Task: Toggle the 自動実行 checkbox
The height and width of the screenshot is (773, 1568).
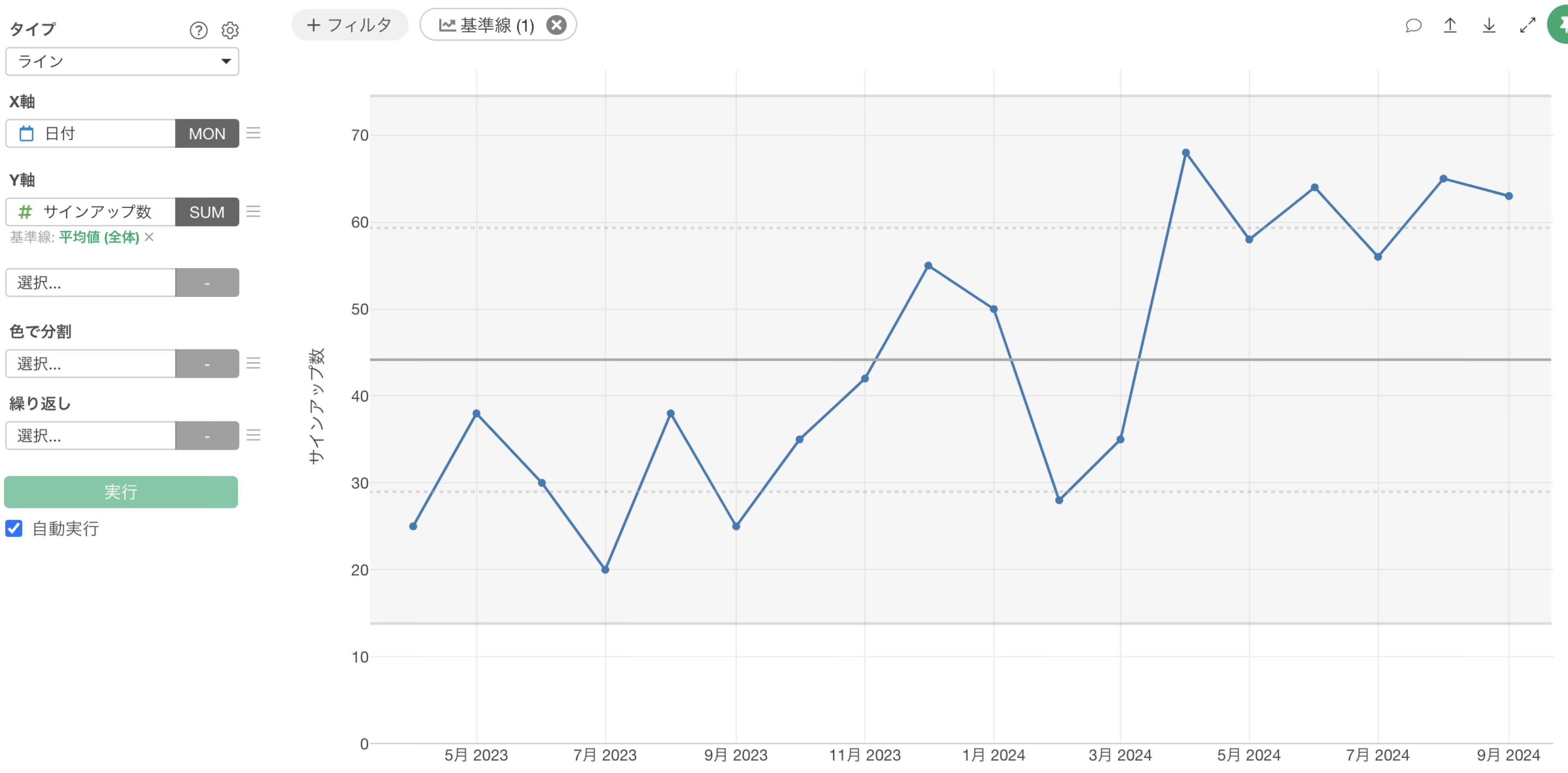Action: pyautogui.click(x=14, y=527)
